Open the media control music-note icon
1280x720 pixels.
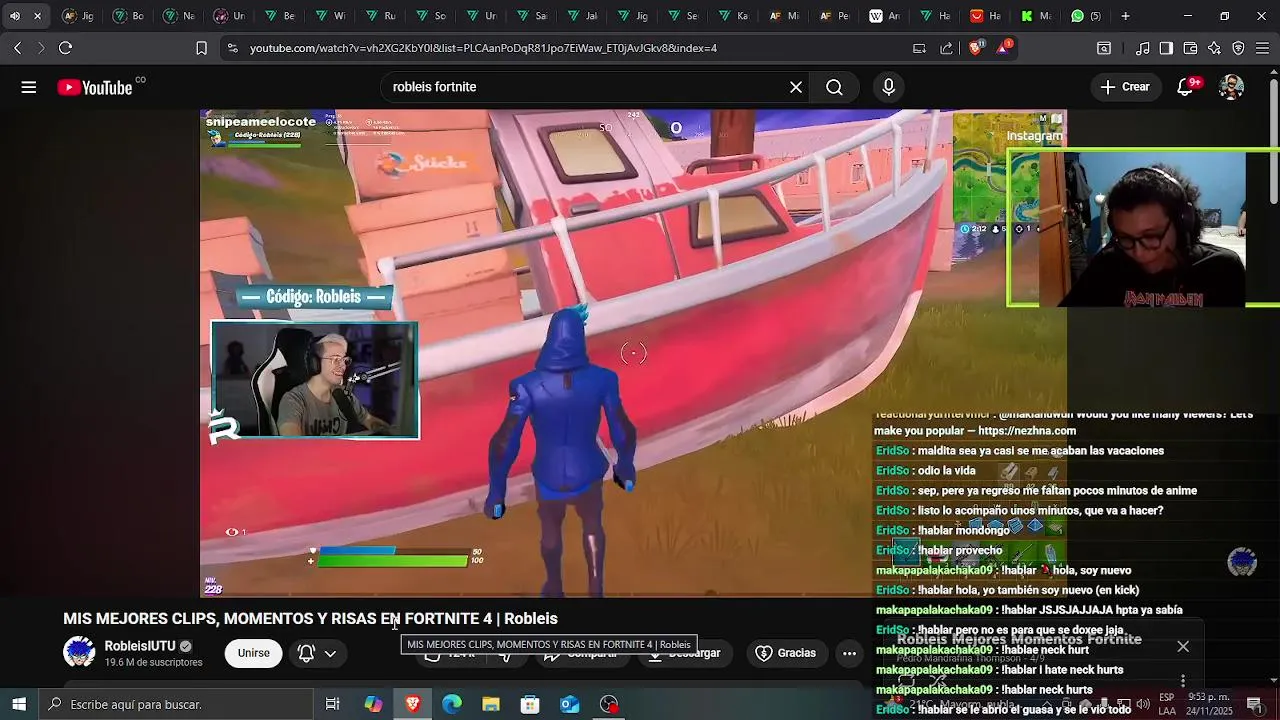coord(1142,48)
